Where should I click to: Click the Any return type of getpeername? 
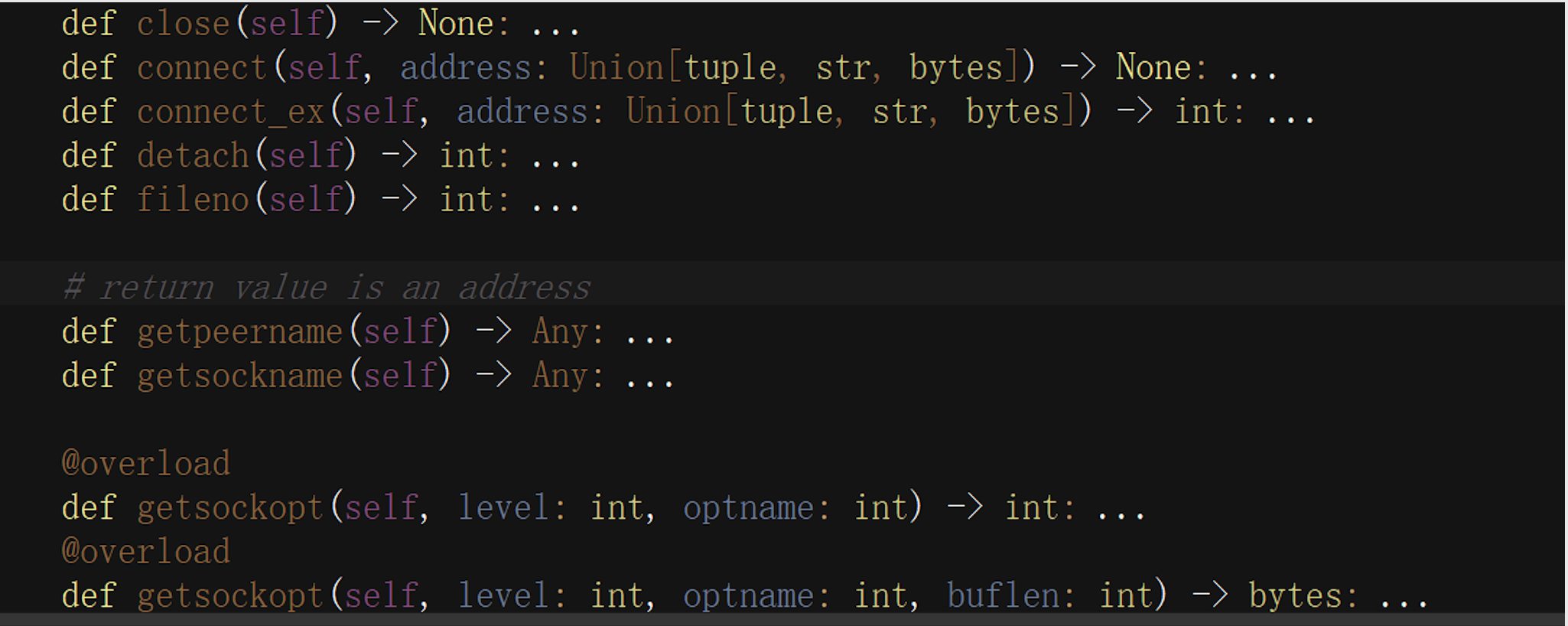pyautogui.click(x=560, y=332)
